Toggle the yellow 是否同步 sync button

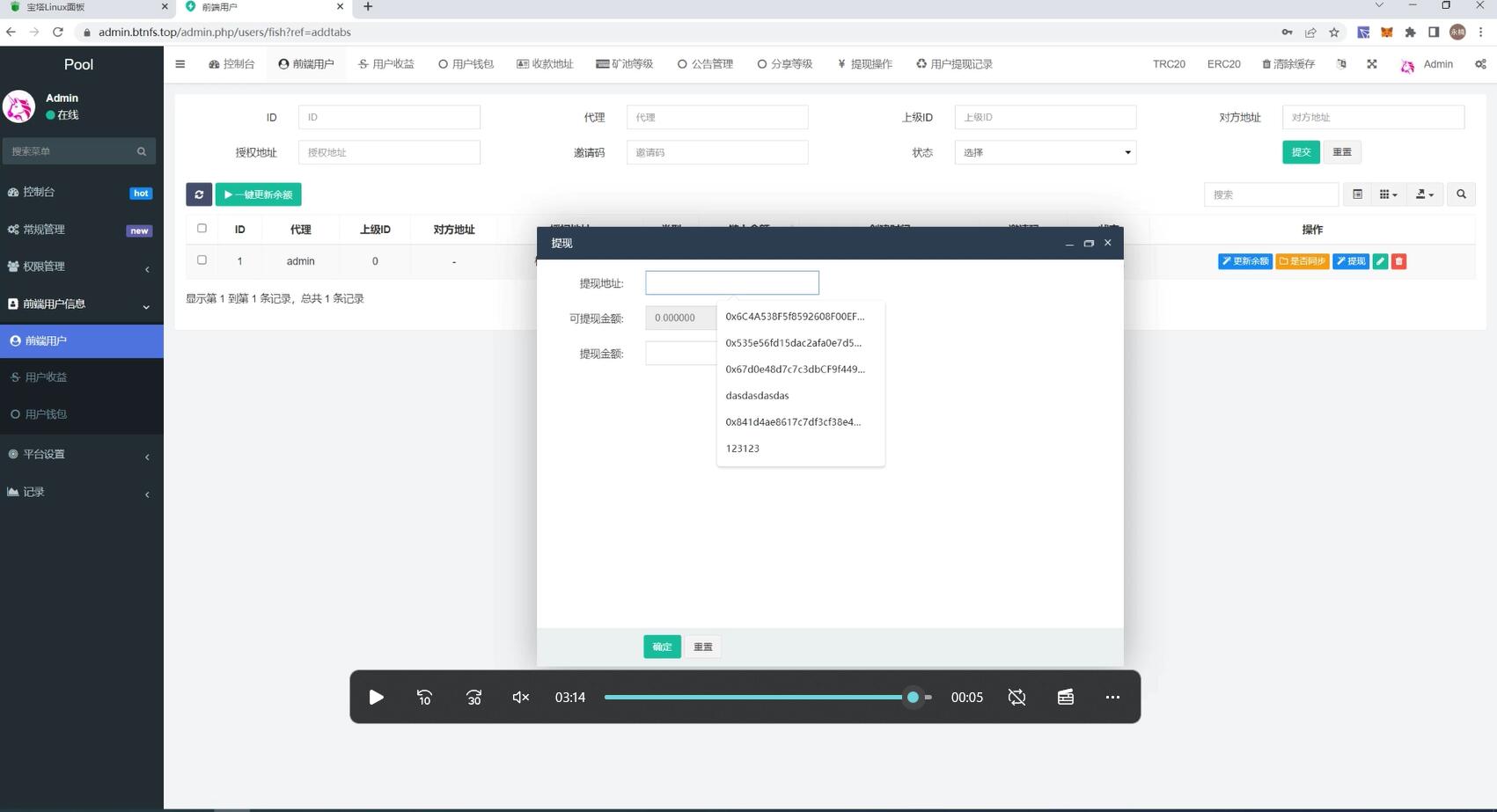click(x=1303, y=260)
